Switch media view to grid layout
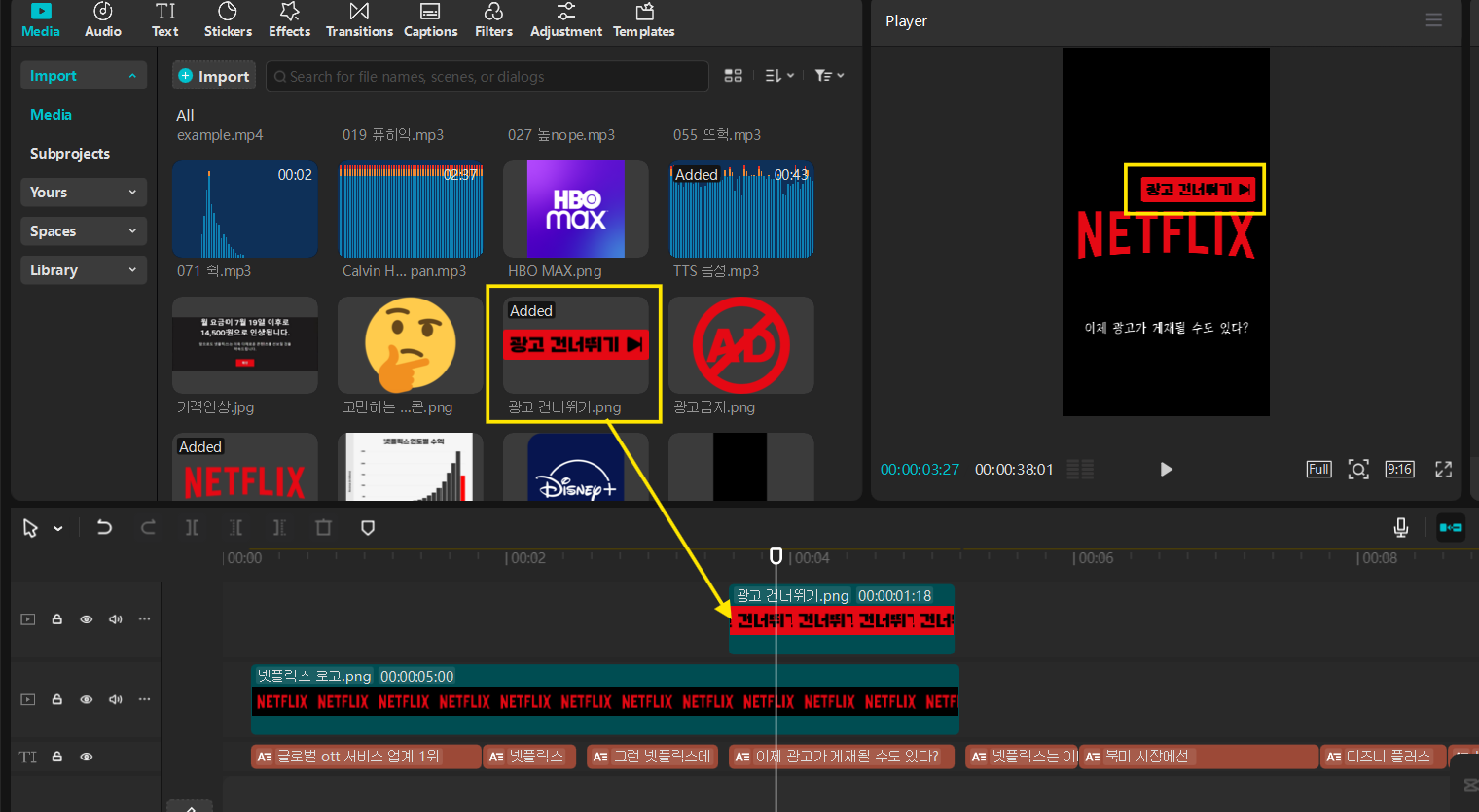Screen dimensions: 1479x812 coord(734,76)
